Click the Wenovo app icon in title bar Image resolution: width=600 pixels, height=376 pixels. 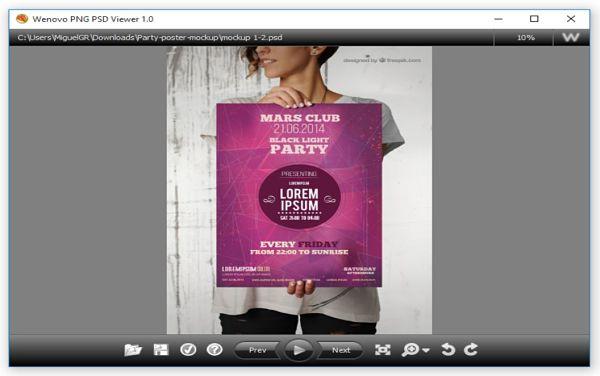(22, 19)
